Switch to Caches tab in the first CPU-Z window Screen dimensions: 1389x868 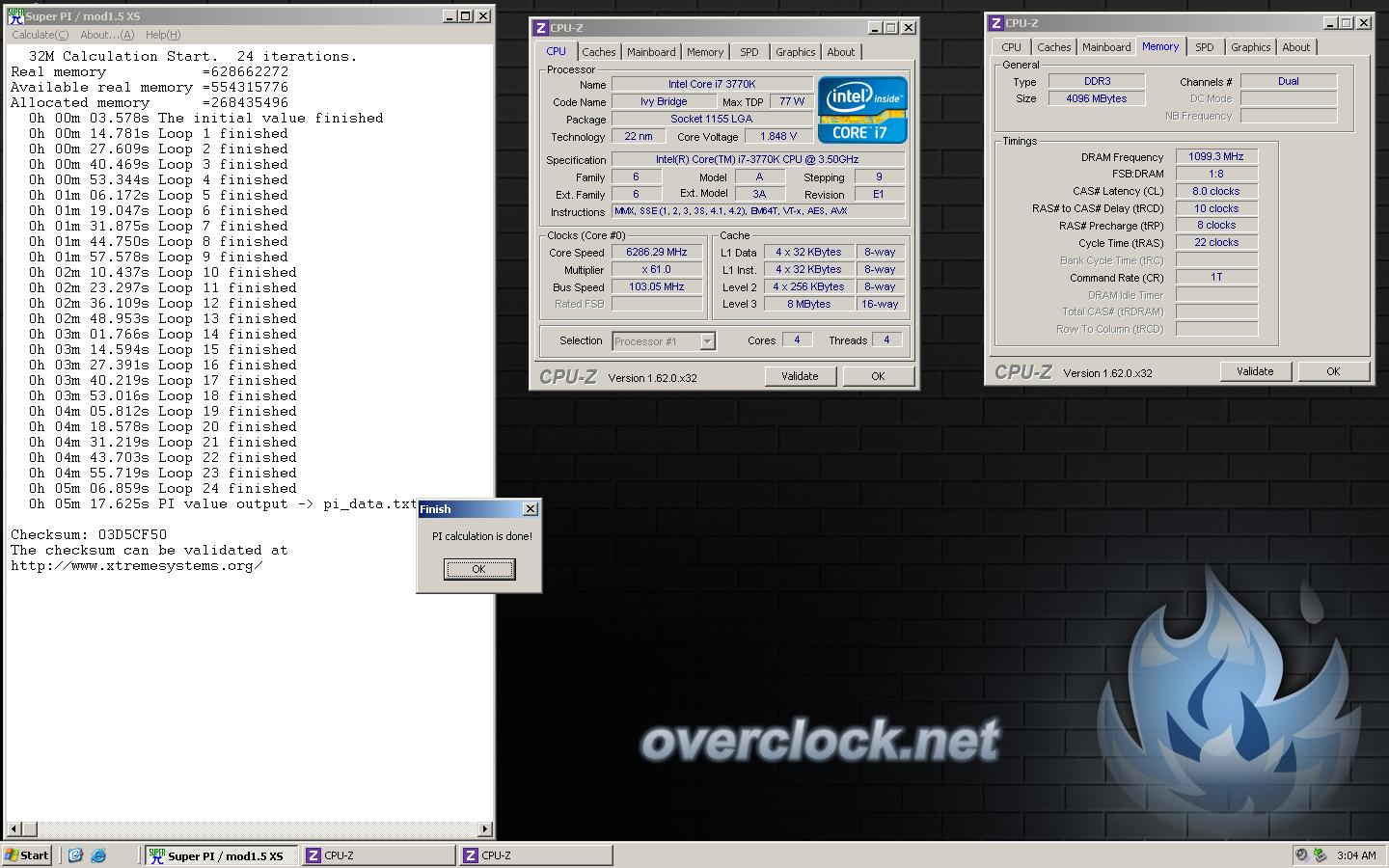pos(598,52)
